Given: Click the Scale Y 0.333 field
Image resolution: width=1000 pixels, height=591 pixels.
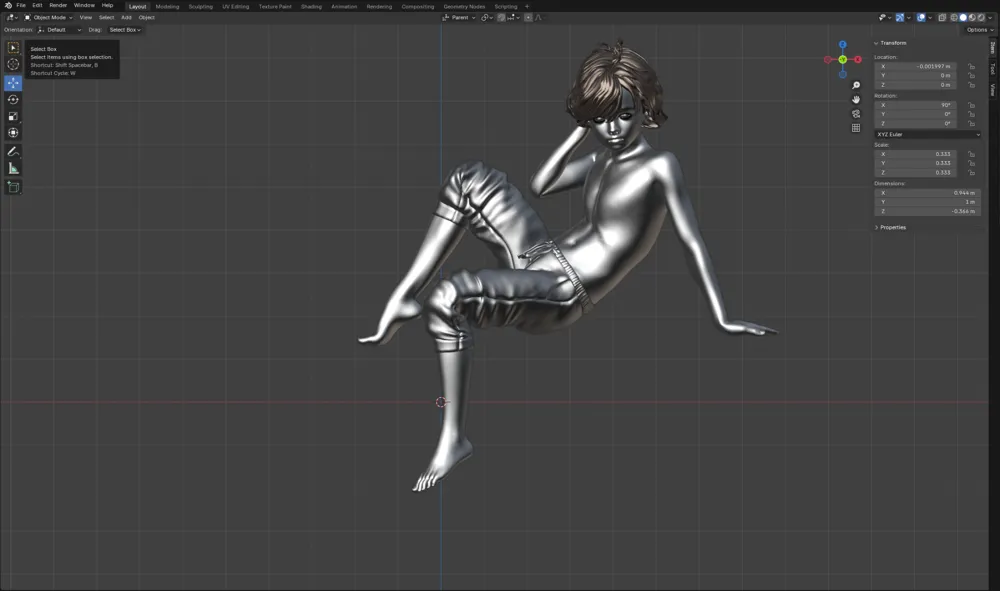Looking at the screenshot, I should click(915, 163).
